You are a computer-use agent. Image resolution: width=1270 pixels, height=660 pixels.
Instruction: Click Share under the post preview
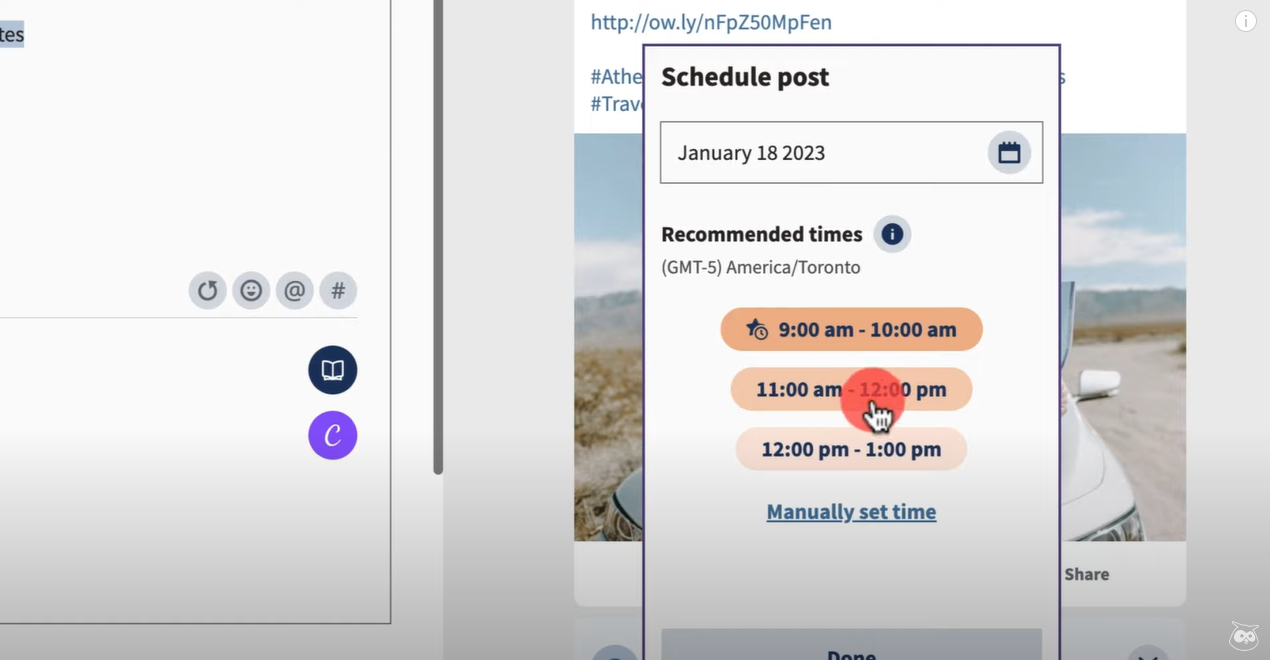pos(1086,574)
